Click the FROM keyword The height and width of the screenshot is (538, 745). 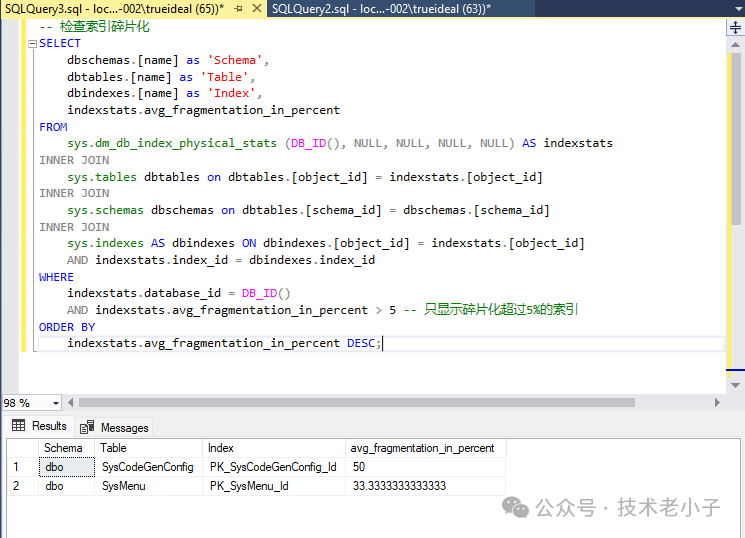click(53, 127)
